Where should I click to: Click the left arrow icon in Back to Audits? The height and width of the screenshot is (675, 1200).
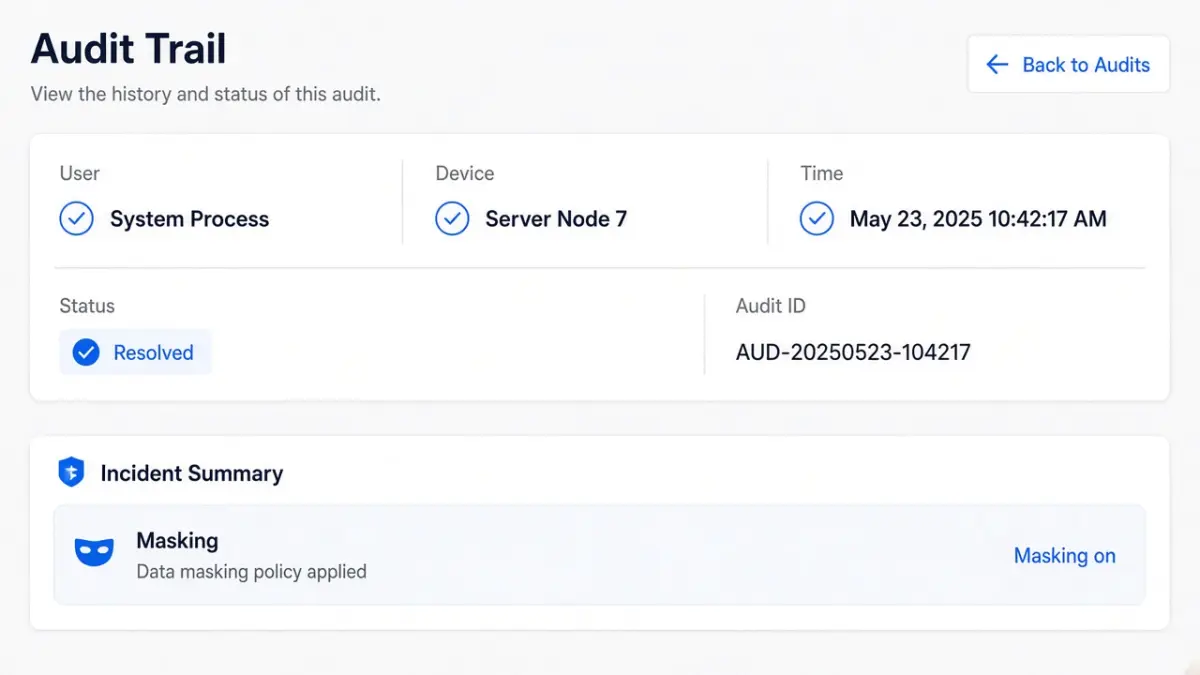997,65
